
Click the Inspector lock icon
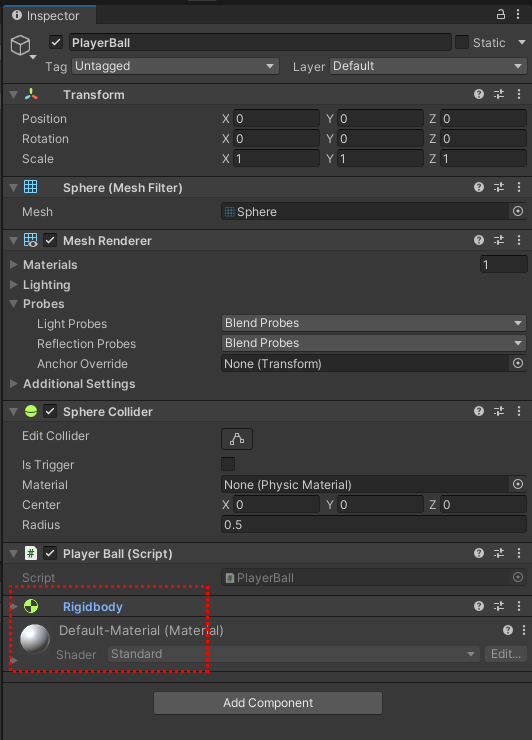[501, 14]
